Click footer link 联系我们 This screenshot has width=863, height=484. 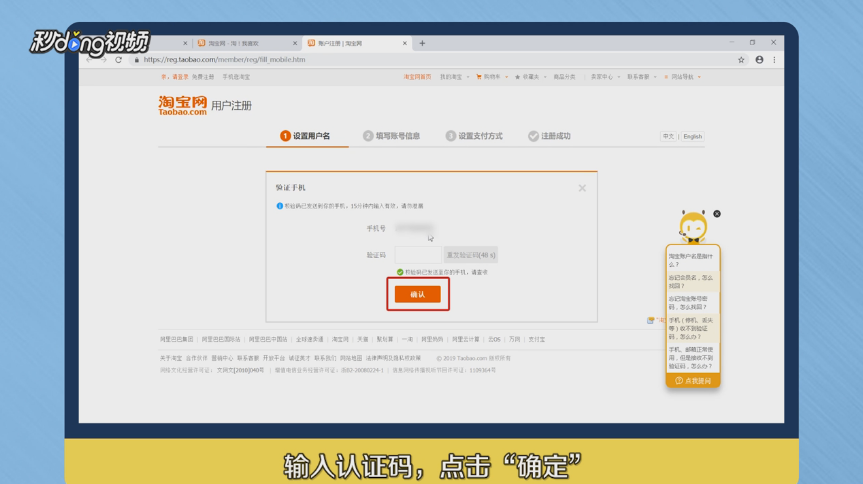(x=325, y=358)
